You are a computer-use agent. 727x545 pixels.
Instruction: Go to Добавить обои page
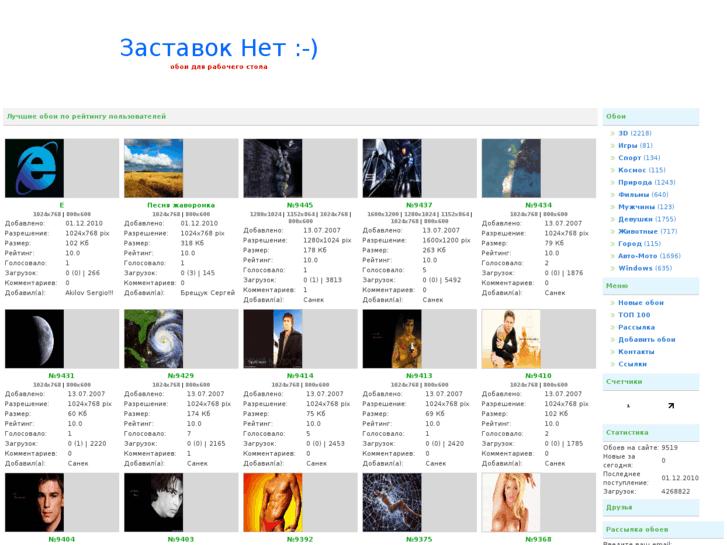pyautogui.click(x=646, y=340)
